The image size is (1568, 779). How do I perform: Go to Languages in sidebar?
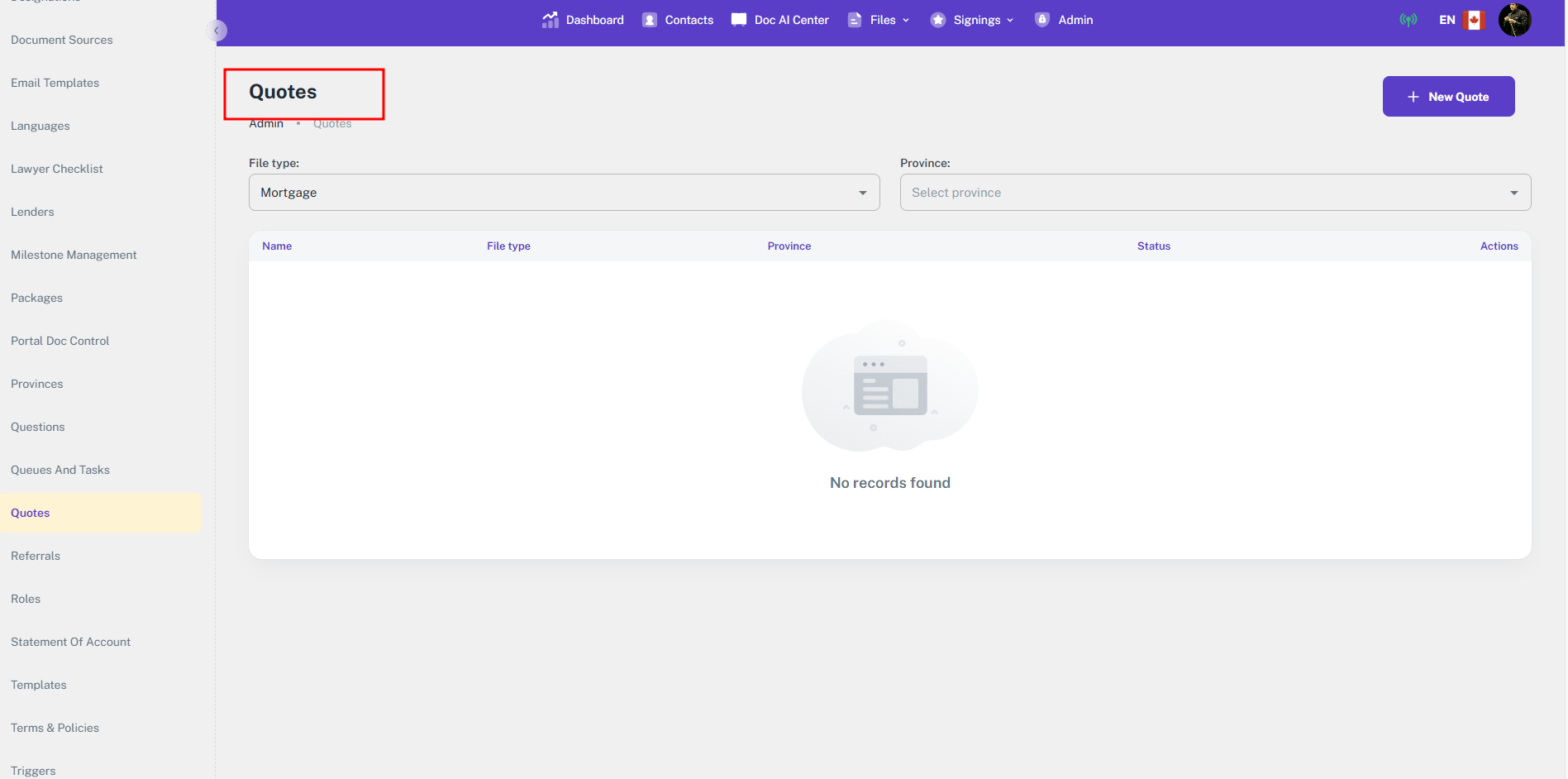tap(41, 126)
